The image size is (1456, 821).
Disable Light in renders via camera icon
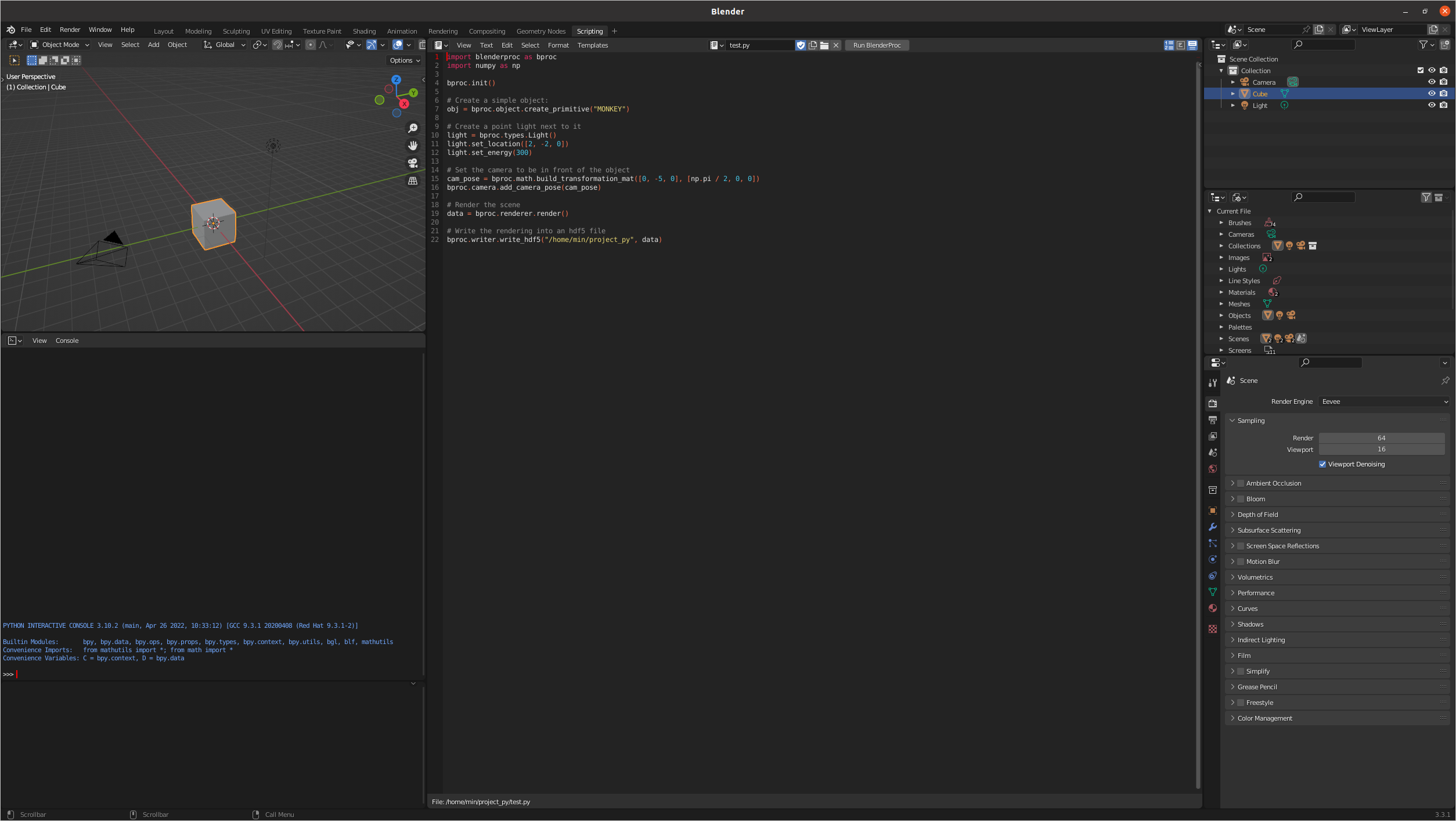point(1443,105)
